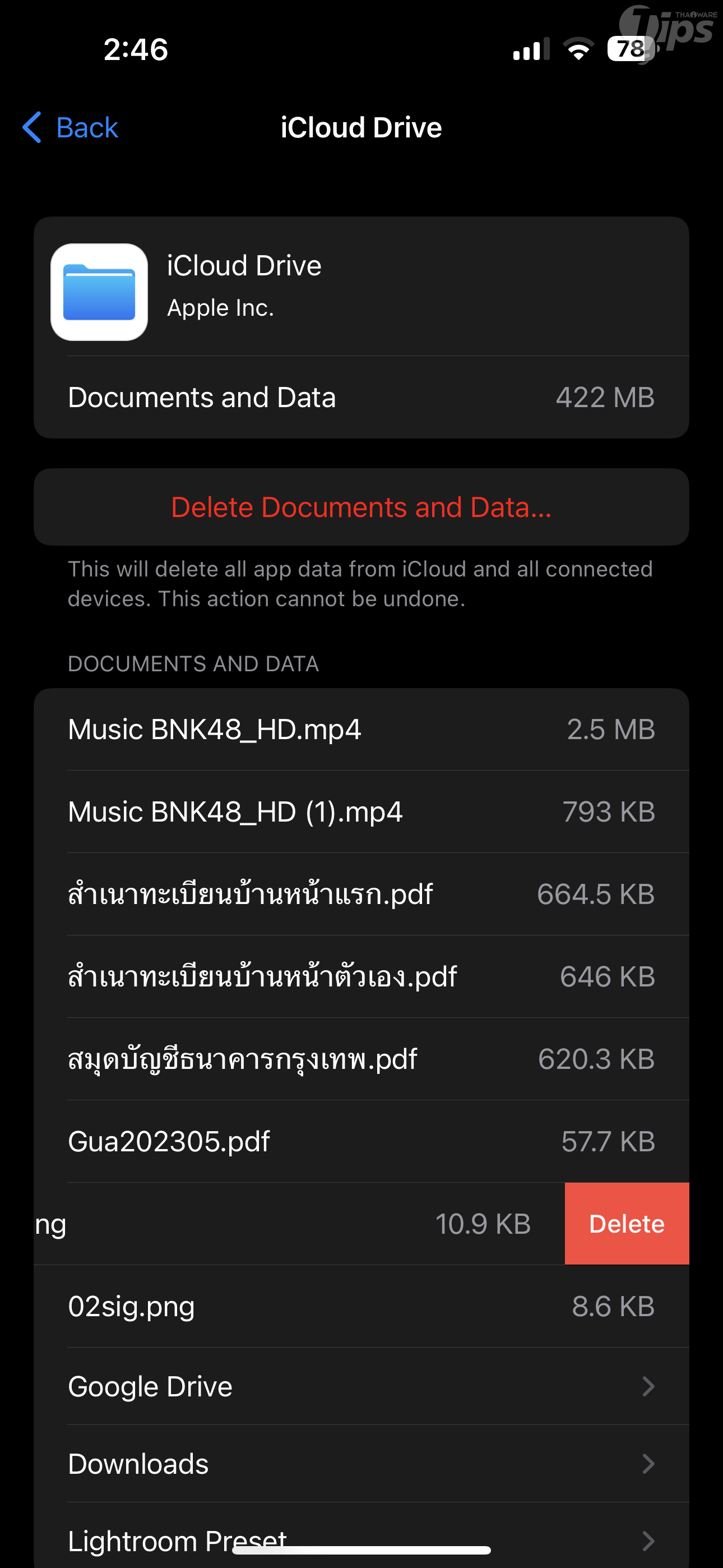Image resolution: width=723 pixels, height=1568 pixels.
Task: Expand the Lightroom Preset folder chevron
Action: click(648, 1540)
